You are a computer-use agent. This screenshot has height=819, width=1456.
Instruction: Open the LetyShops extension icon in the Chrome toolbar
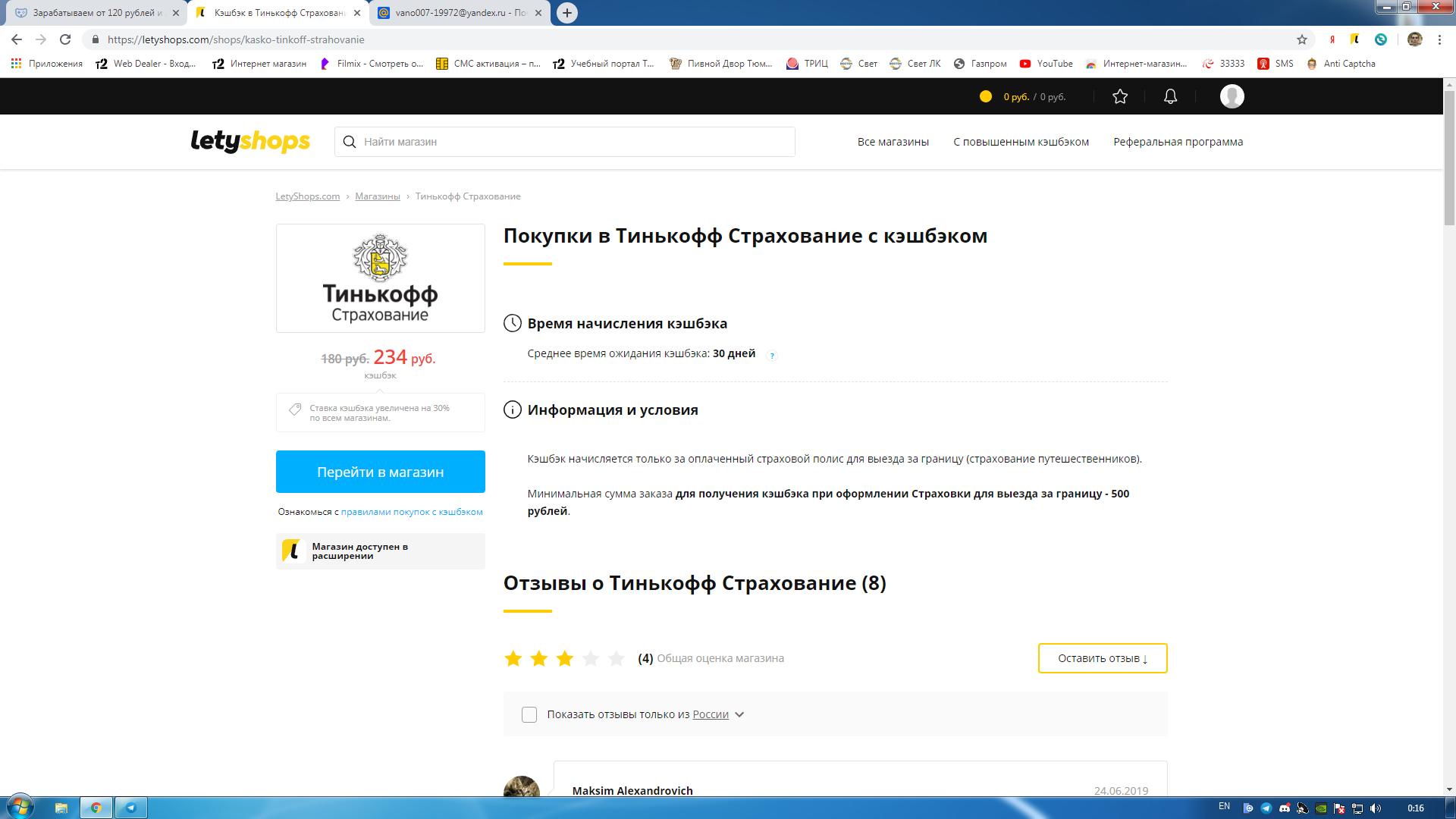pyautogui.click(x=1355, y=39)
